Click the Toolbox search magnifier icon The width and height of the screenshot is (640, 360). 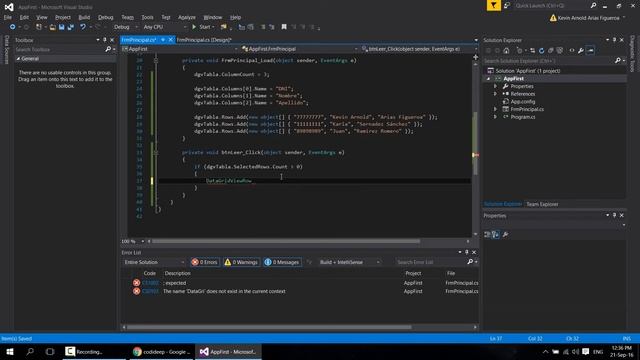click(x=108, y=49)
